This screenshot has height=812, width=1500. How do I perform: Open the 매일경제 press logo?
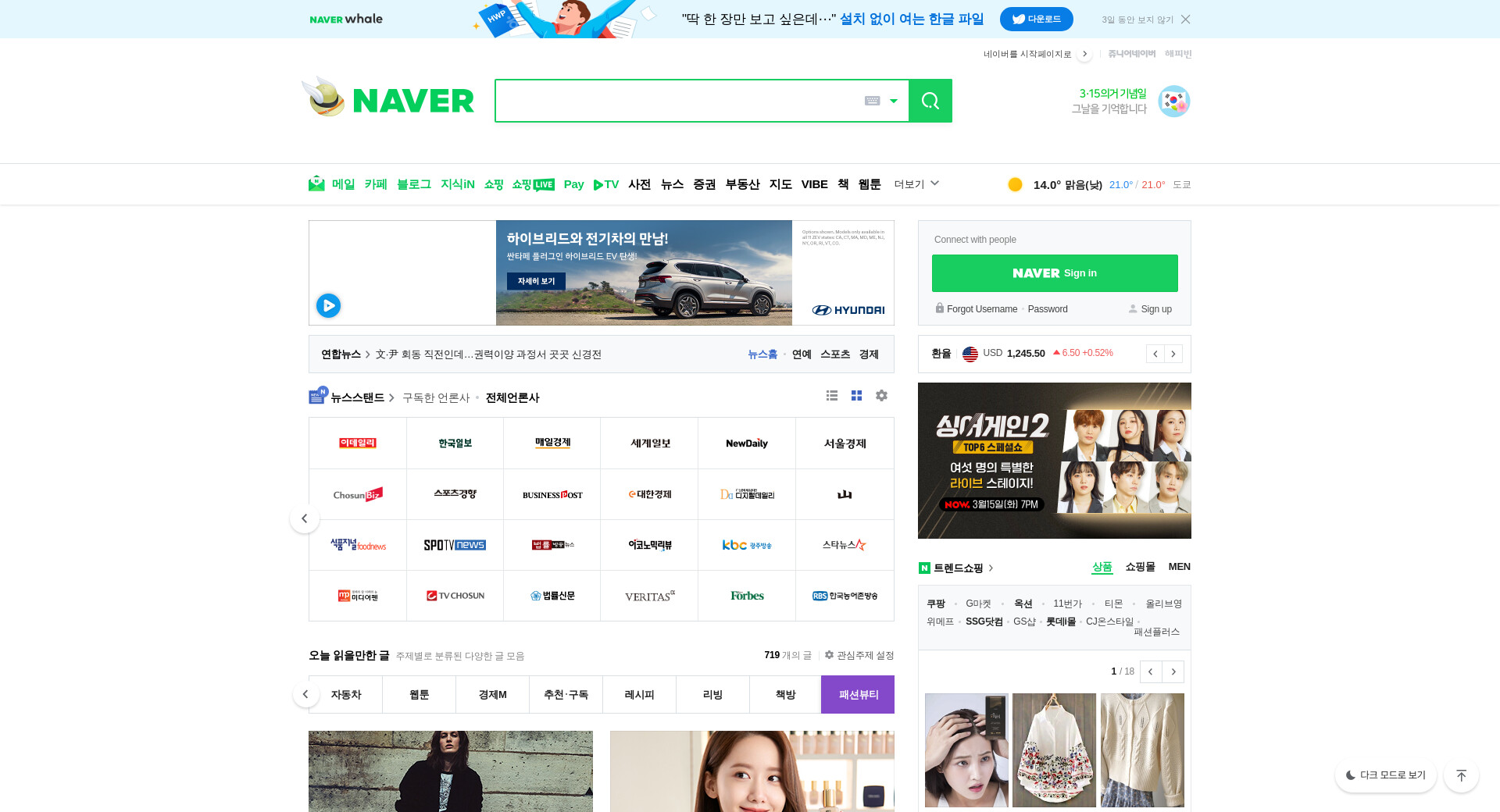tap(552, 443)
